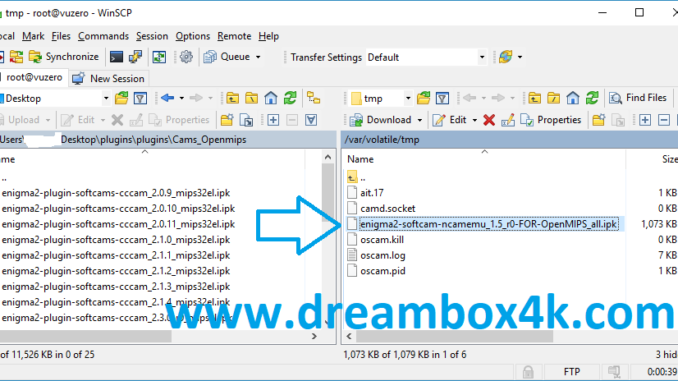The width and height of the screenshot is (678, 381).
Task: Open Properties for the remote file
Action: pyautogui.click(x=550, y=120)
